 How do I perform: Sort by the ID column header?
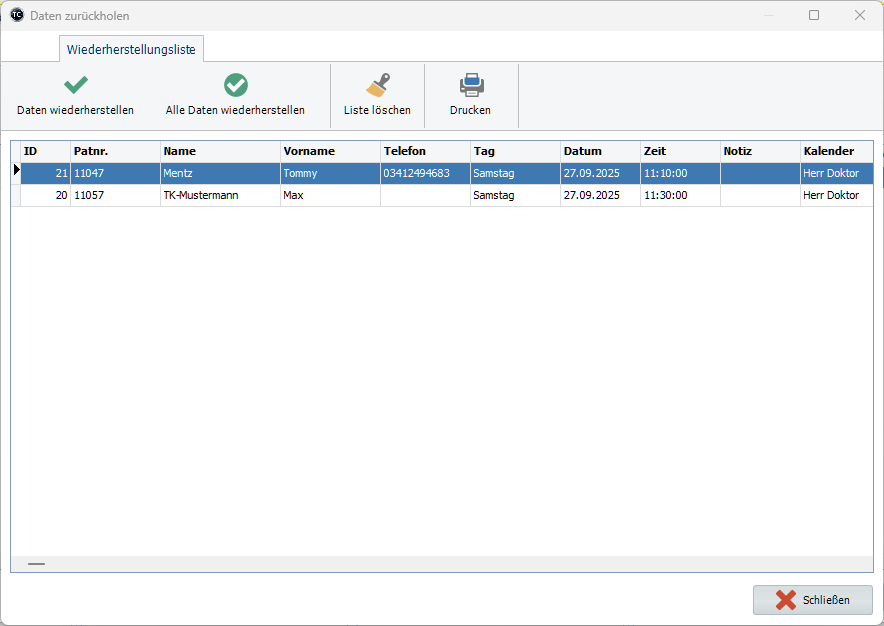pos(45,151)
